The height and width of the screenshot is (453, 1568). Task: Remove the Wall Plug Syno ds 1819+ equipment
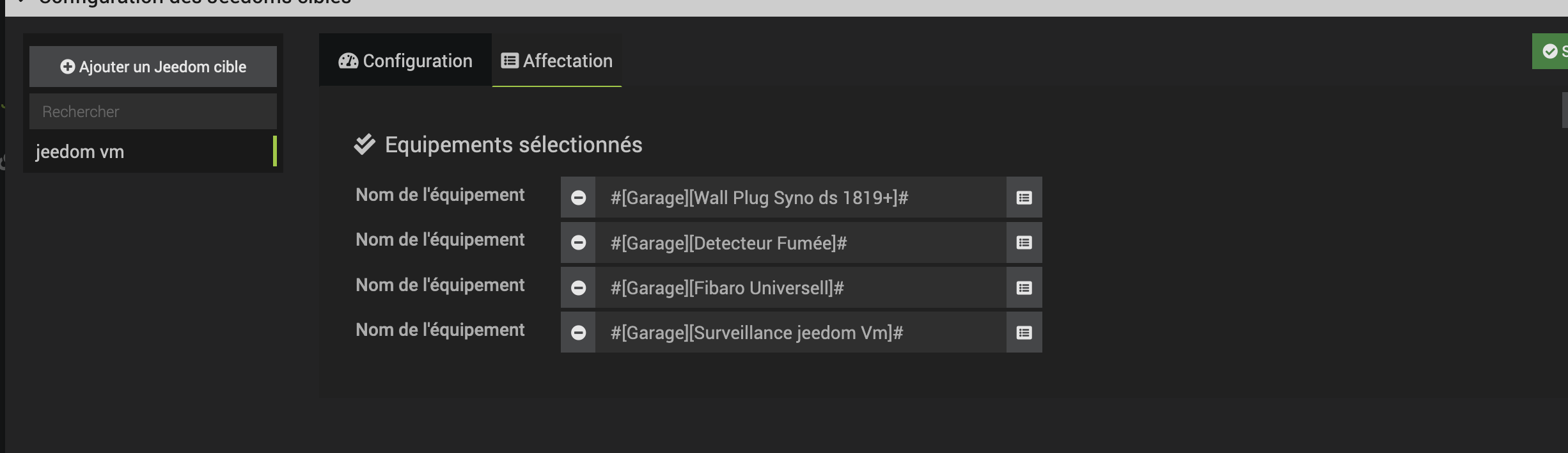tap(578, 198)
